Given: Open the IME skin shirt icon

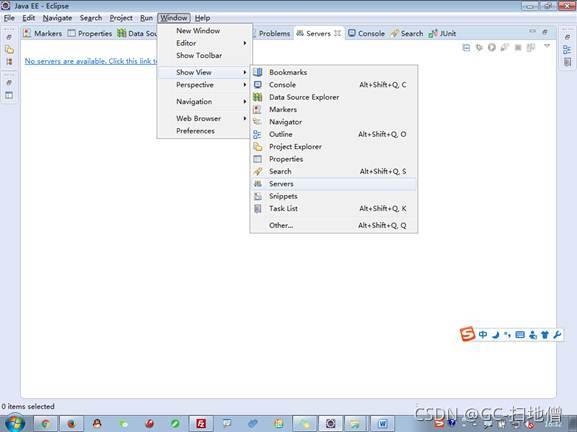Looking at the screenshot, I should click(545, 334).
